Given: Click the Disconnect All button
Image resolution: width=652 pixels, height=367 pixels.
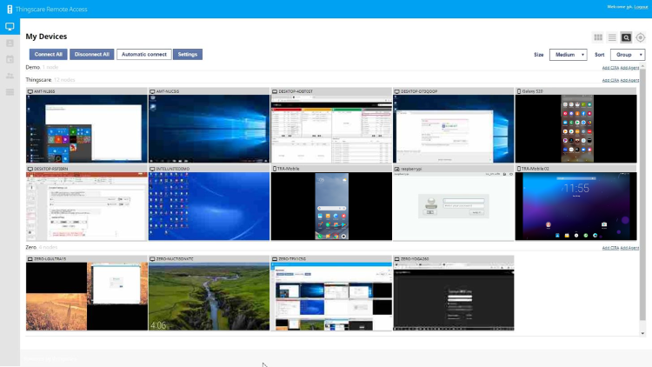Looking at the screenshot, I should [92, 54].
